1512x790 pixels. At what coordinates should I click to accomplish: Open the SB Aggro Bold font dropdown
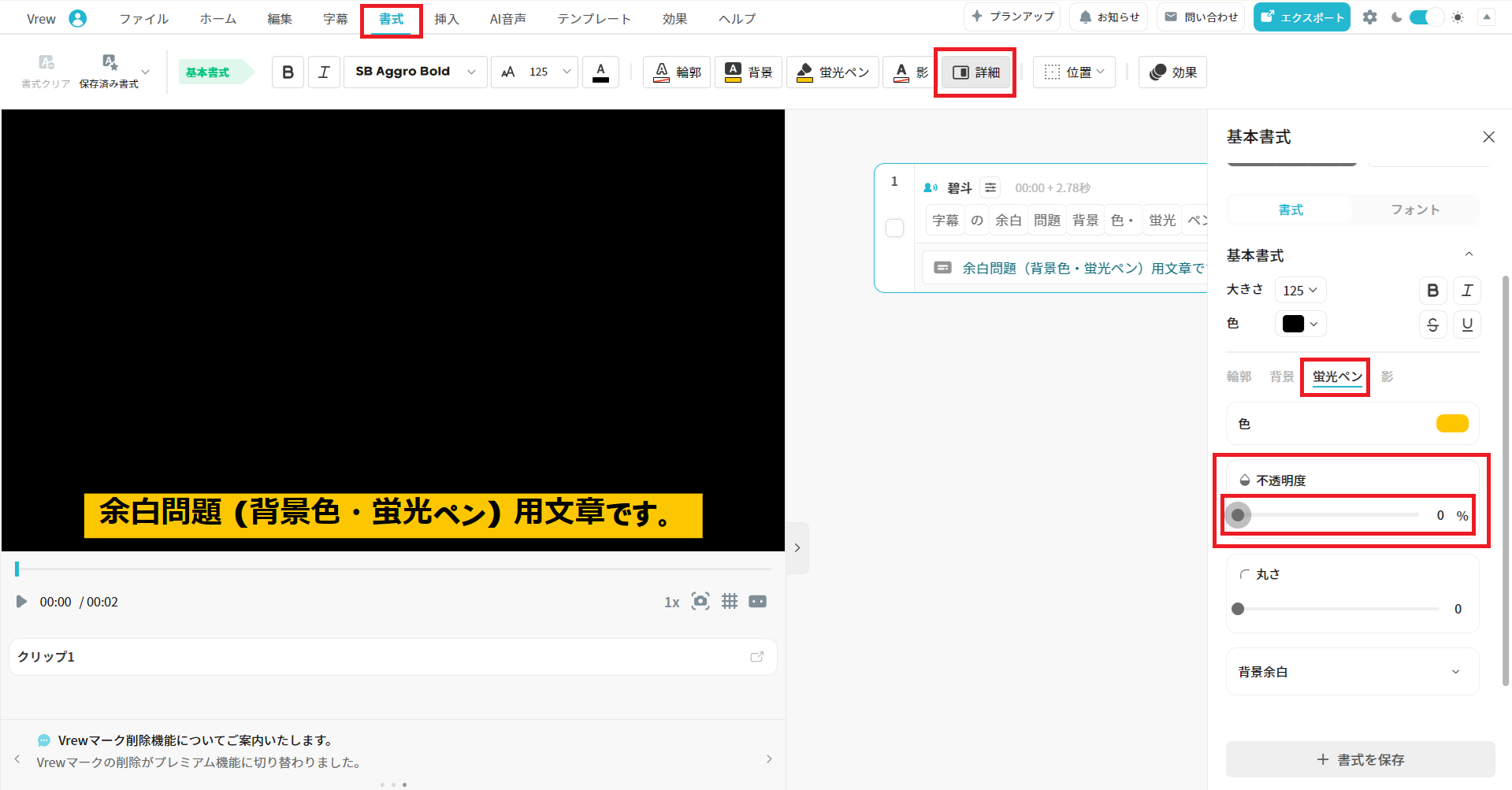[x=415, y=72]
